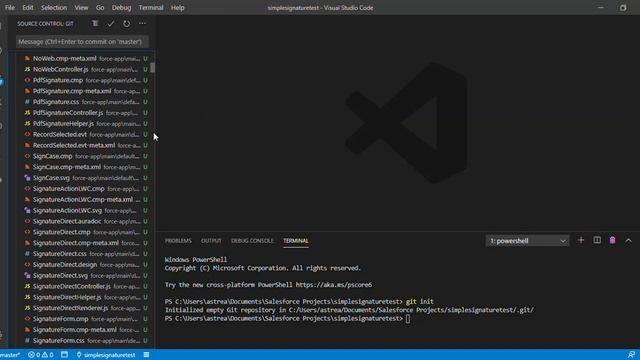Viewport: 640px width, 360px height.
Task: Select PdfSignature.cmp file
Action: point(82,80)
